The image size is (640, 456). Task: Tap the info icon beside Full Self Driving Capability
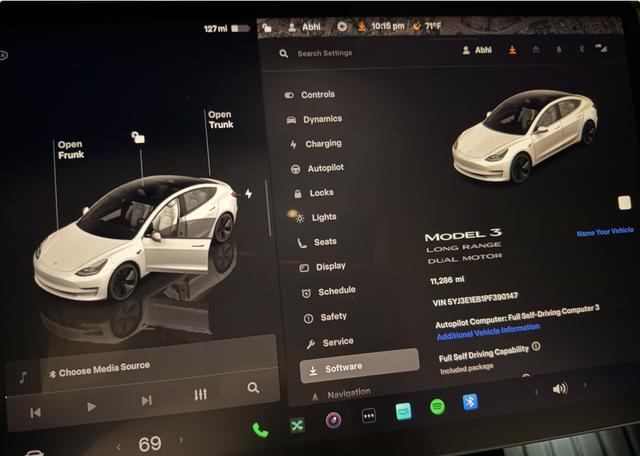(x=536, y=347)
